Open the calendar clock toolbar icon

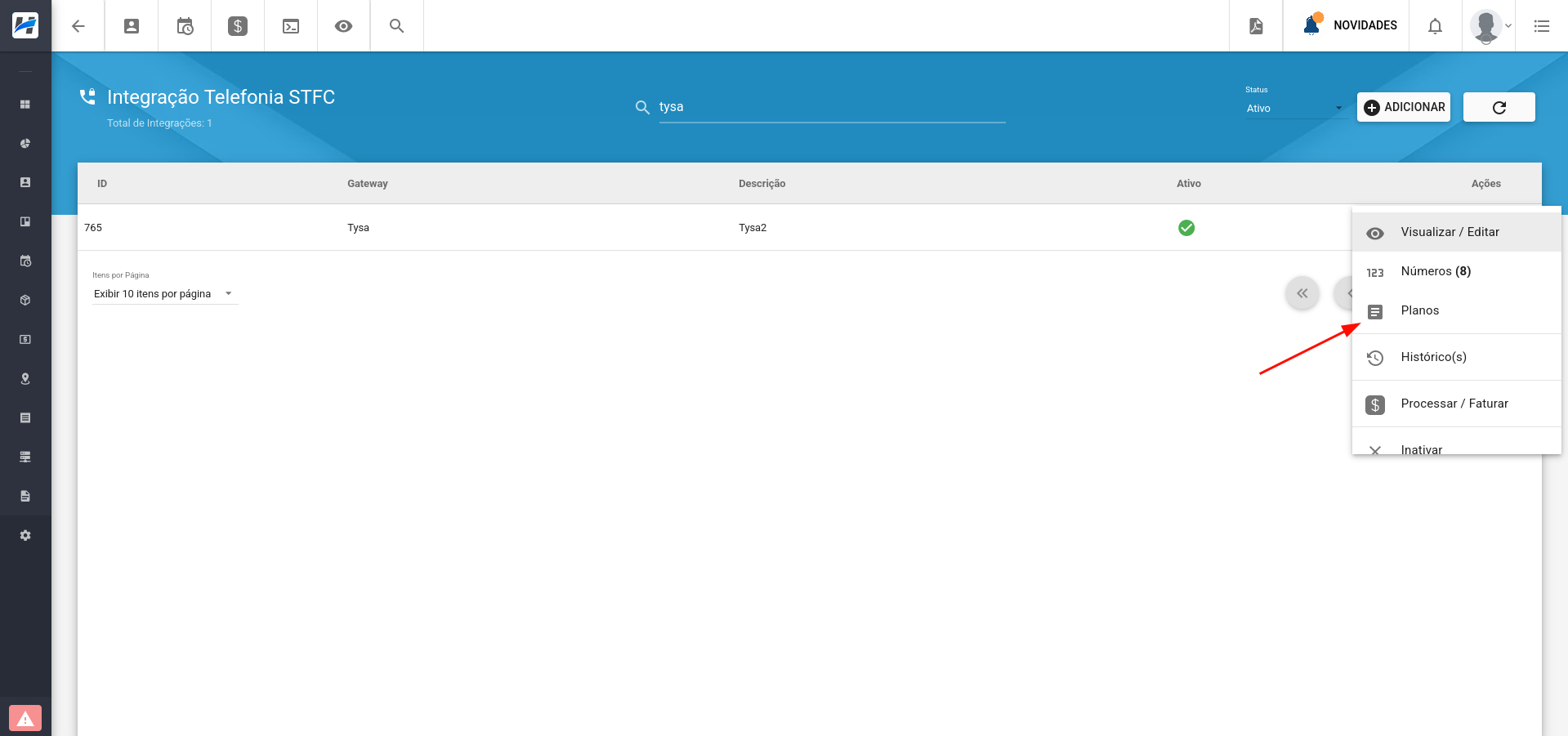coord(185,26)
